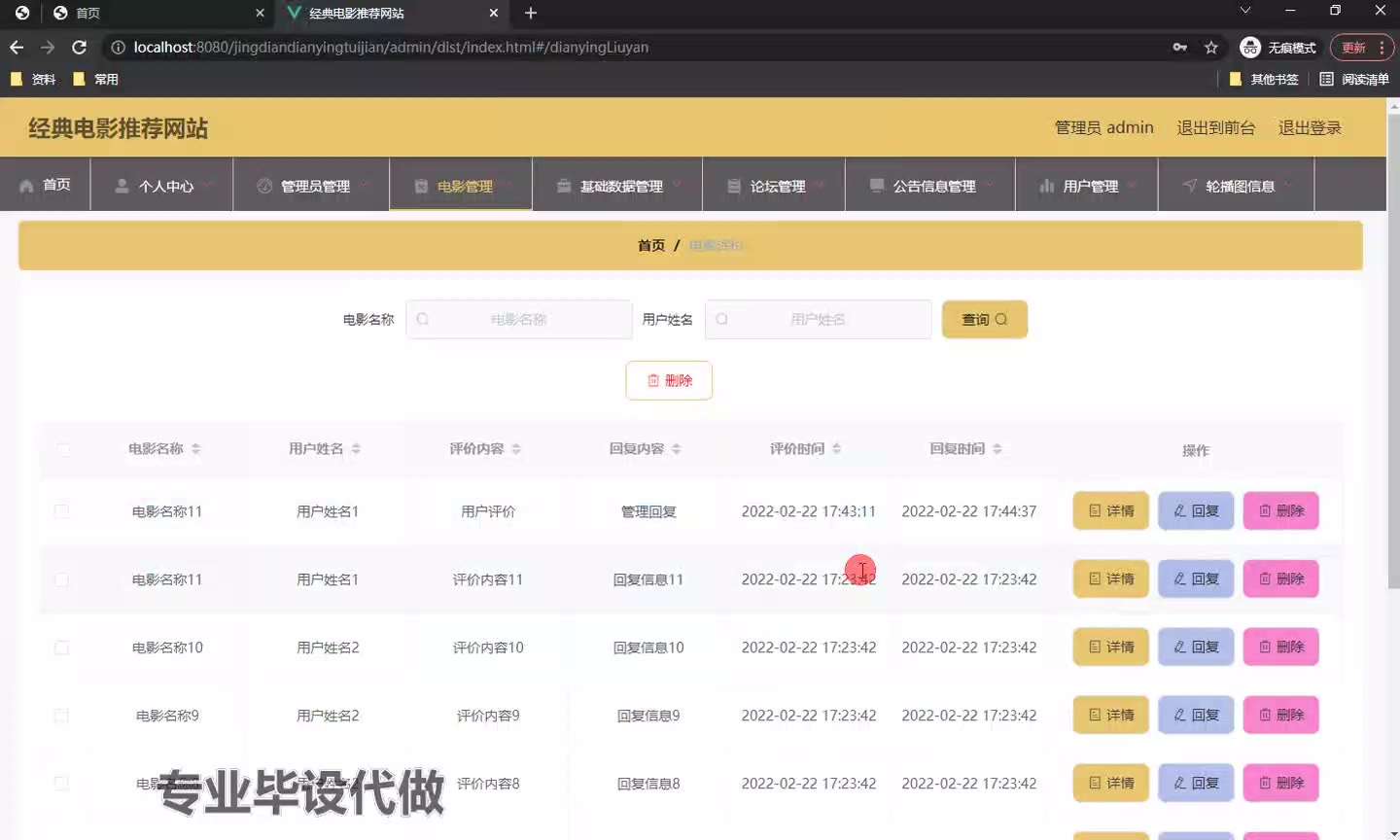
Task: Expand the 管理员管理 menu
Action: click(311, 185)
